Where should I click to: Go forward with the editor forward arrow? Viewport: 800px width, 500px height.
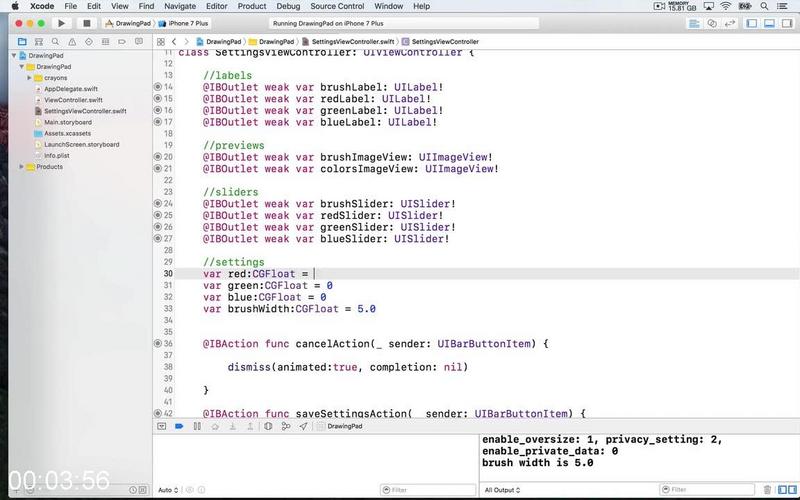187,42
